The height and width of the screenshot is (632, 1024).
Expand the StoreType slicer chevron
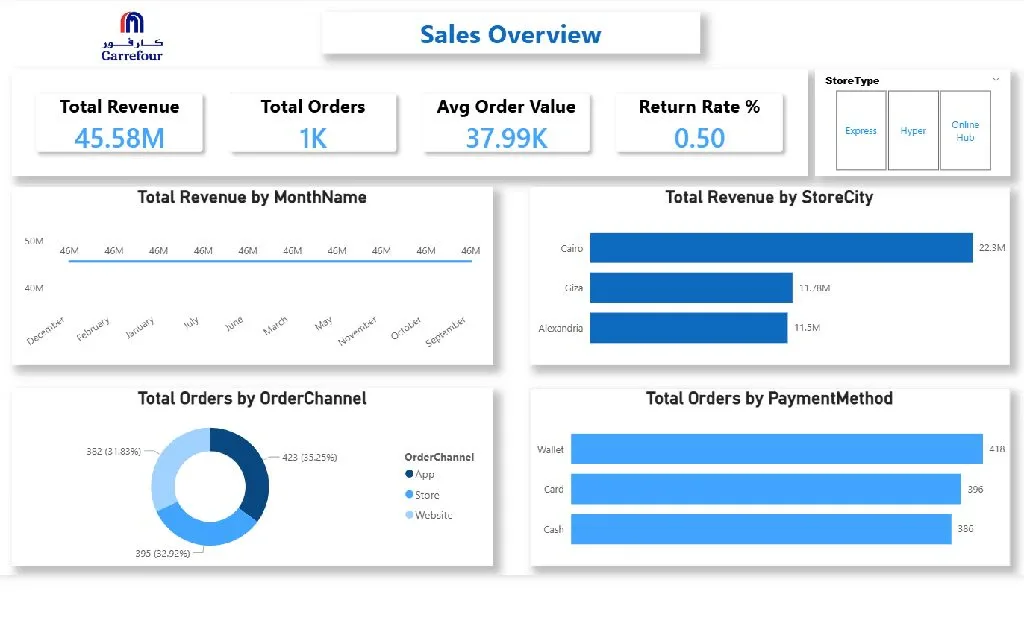pos(996,80)
